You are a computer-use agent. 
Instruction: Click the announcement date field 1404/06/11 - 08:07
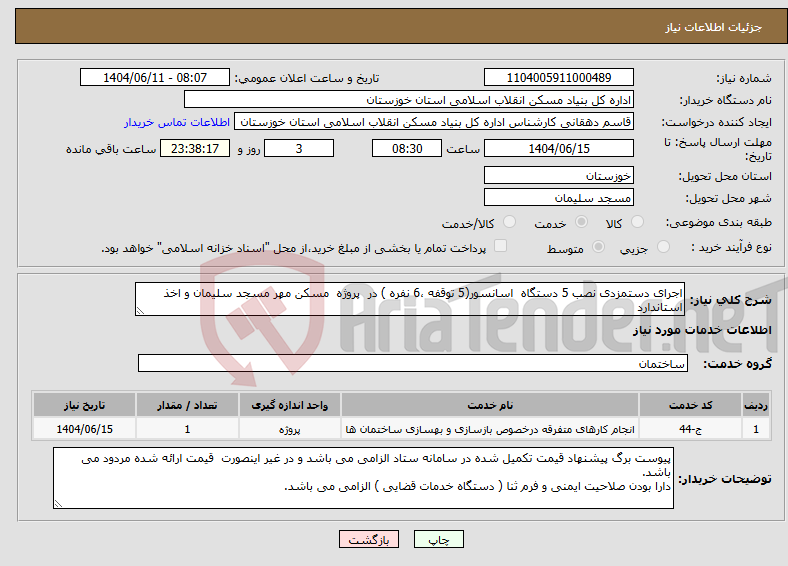[155, 77]
